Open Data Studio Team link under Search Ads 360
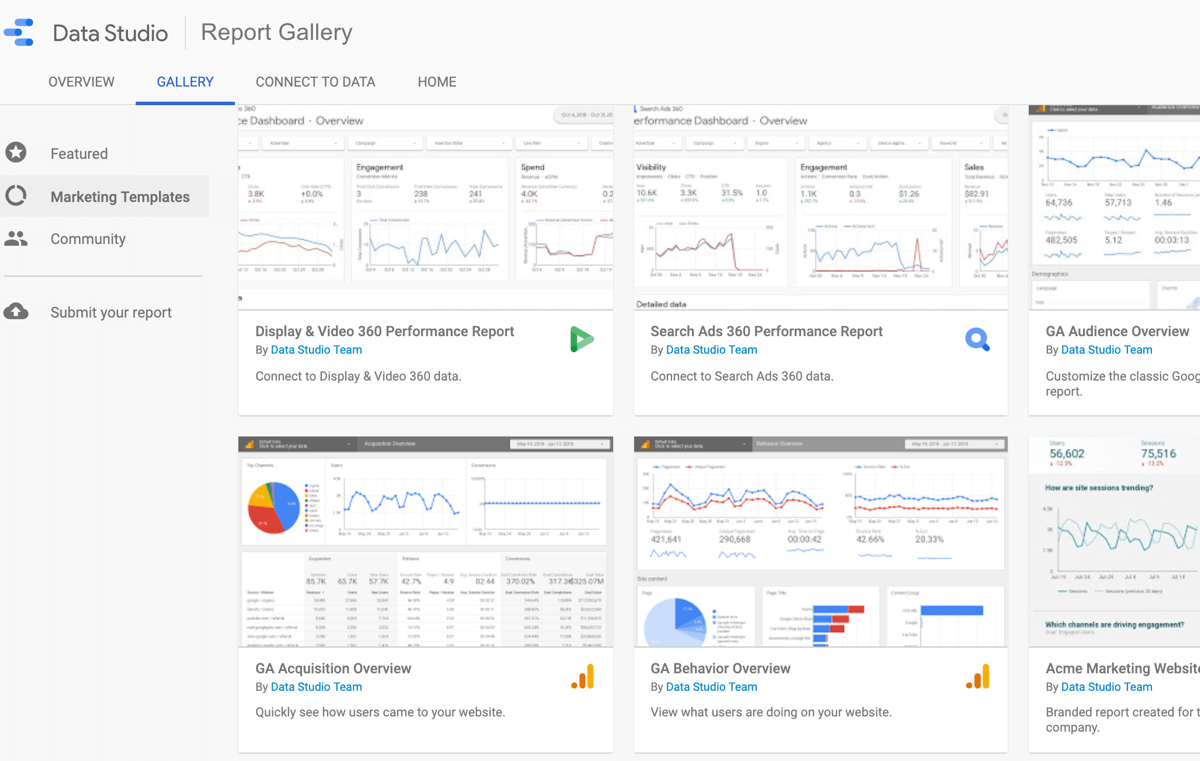Viewport: 1200px width, 761px height. point(711,350)
